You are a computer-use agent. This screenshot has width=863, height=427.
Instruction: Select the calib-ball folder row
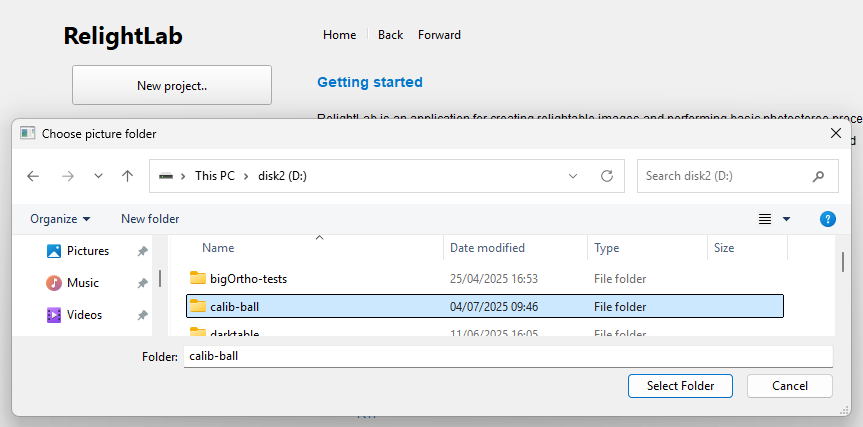tap(484, 306)
